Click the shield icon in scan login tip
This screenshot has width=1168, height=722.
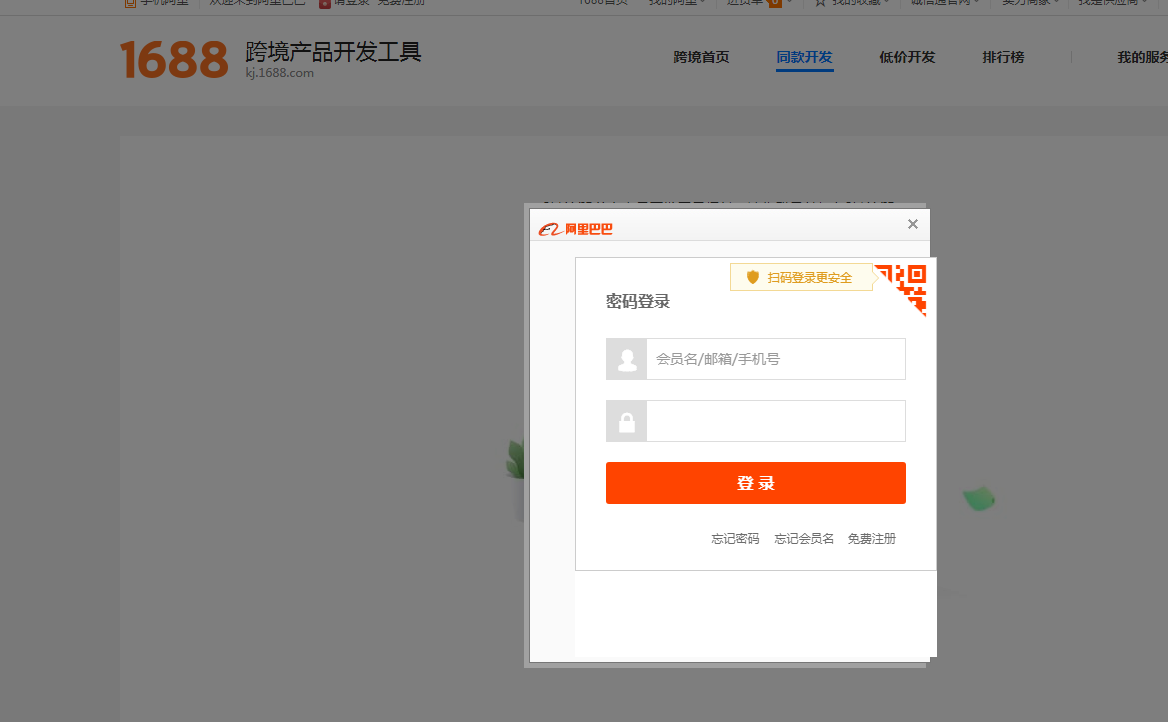pyautogui.click(x=752, y=277)
